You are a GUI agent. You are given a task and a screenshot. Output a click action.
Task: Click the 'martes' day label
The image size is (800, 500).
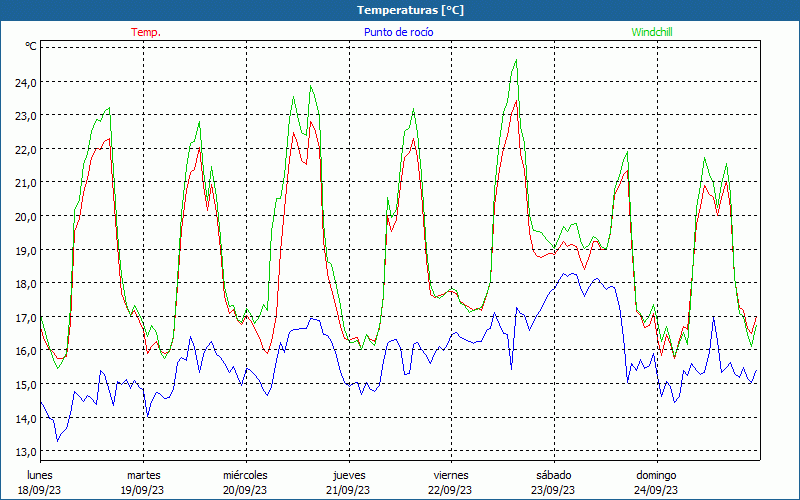click(x=144, y=475)
